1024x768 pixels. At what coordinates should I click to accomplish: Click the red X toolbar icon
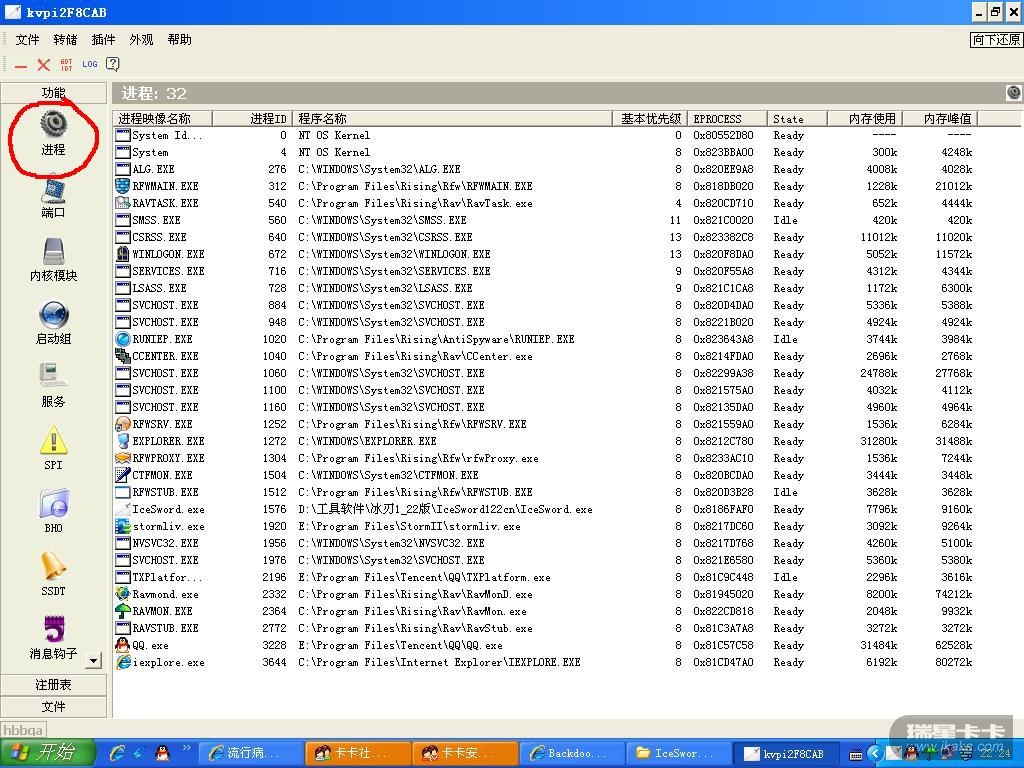44,65
